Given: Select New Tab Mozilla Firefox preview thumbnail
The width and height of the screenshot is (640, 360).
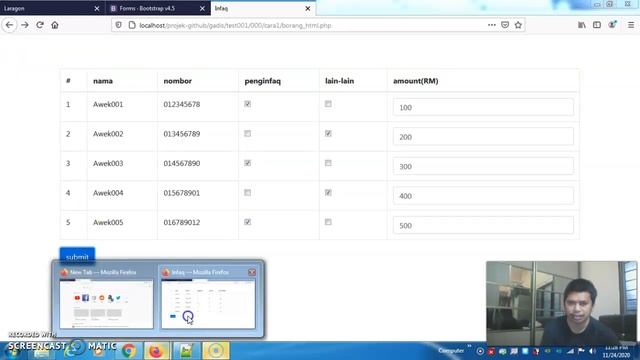Looking at the screenshot, I should 106,304.
